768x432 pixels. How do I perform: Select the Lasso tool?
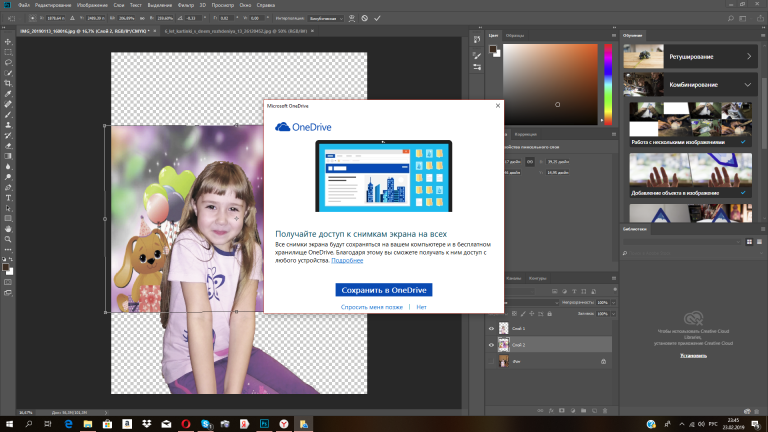click(x=8, y=61)
